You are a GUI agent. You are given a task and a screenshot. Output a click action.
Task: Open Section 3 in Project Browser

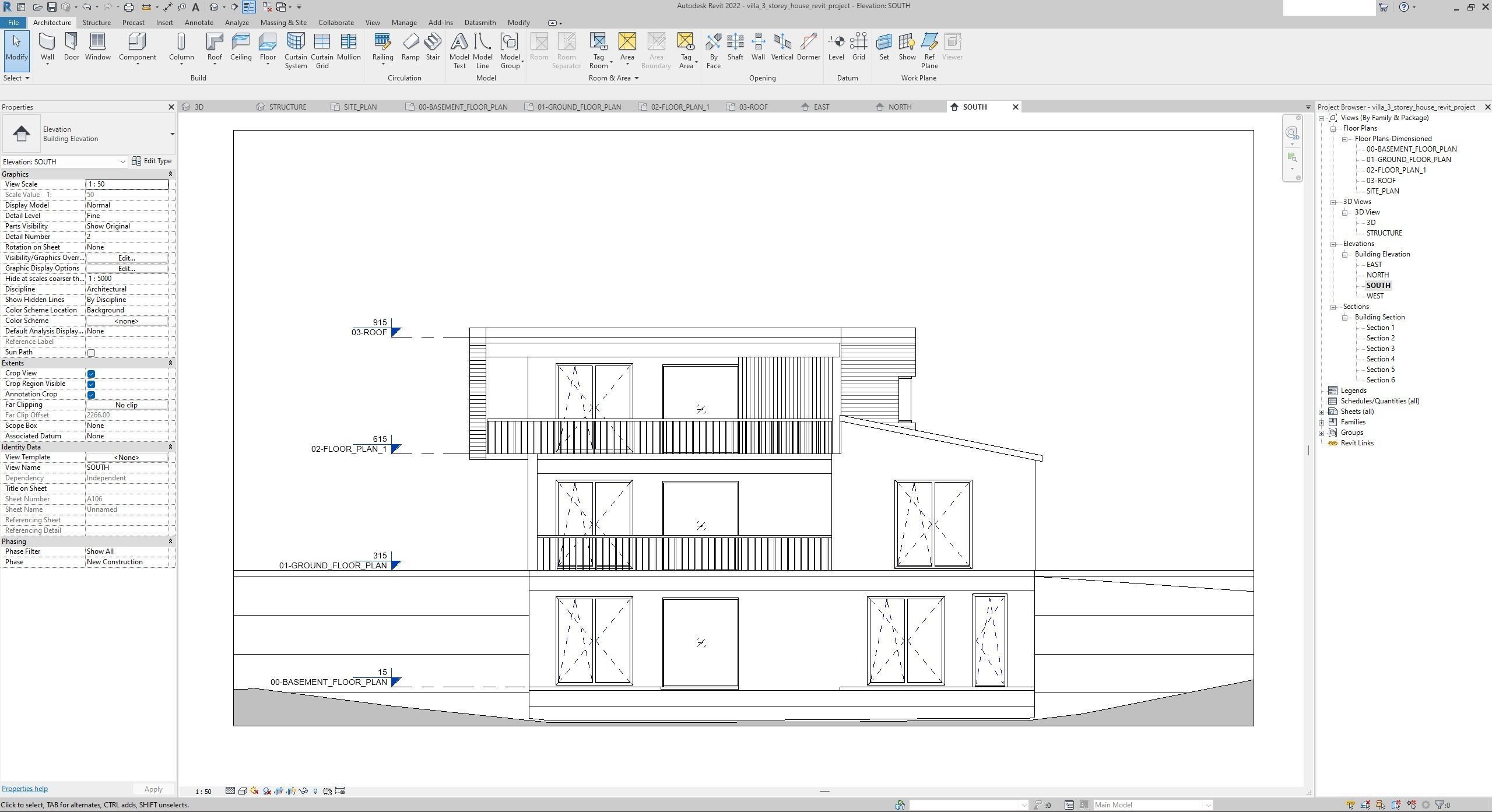(1380, 349)
